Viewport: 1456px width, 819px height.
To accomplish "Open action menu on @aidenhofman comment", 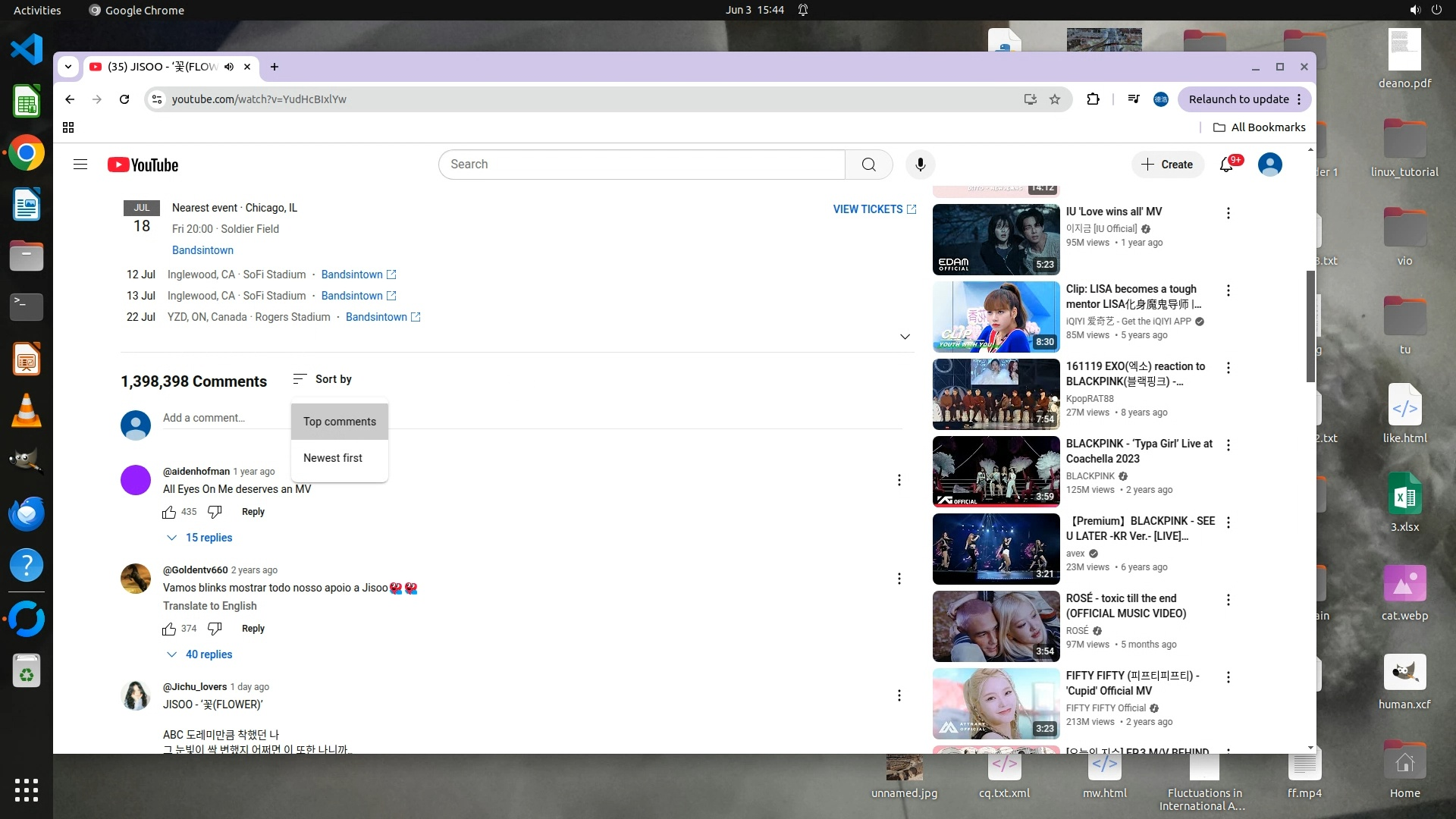I will pos(899,480).
